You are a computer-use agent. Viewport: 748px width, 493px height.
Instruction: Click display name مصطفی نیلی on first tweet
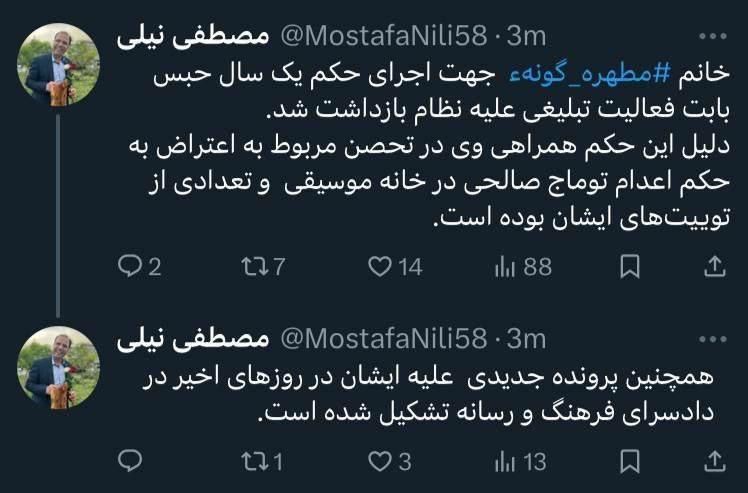pyautogui.click(x=194, y=37)
